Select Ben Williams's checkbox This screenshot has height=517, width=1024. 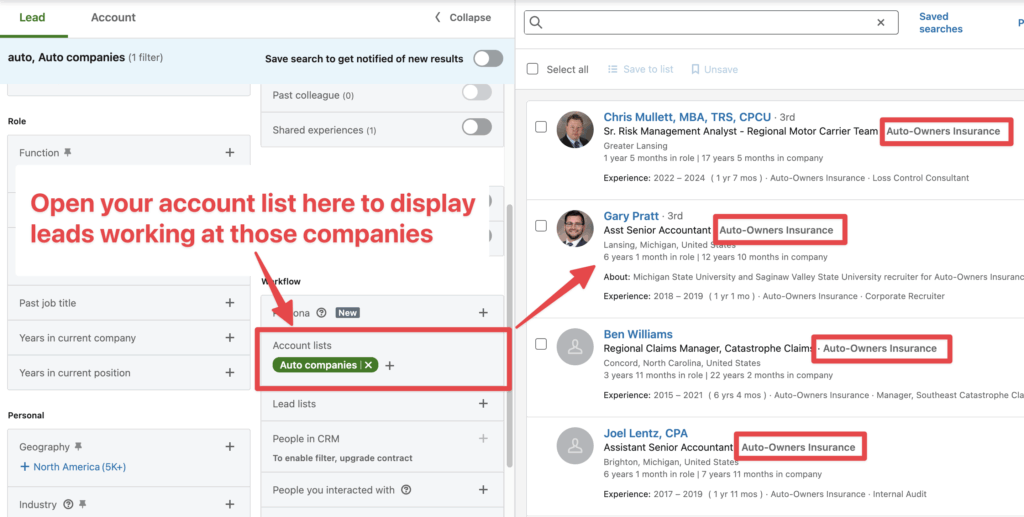coord(541,344)
